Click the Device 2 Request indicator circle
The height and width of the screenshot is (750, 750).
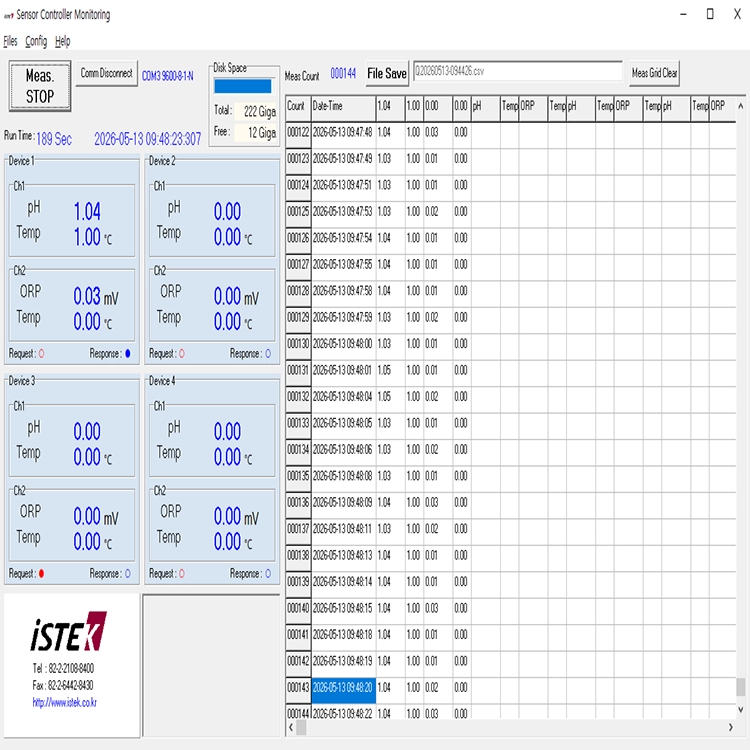tap(182, 353)
